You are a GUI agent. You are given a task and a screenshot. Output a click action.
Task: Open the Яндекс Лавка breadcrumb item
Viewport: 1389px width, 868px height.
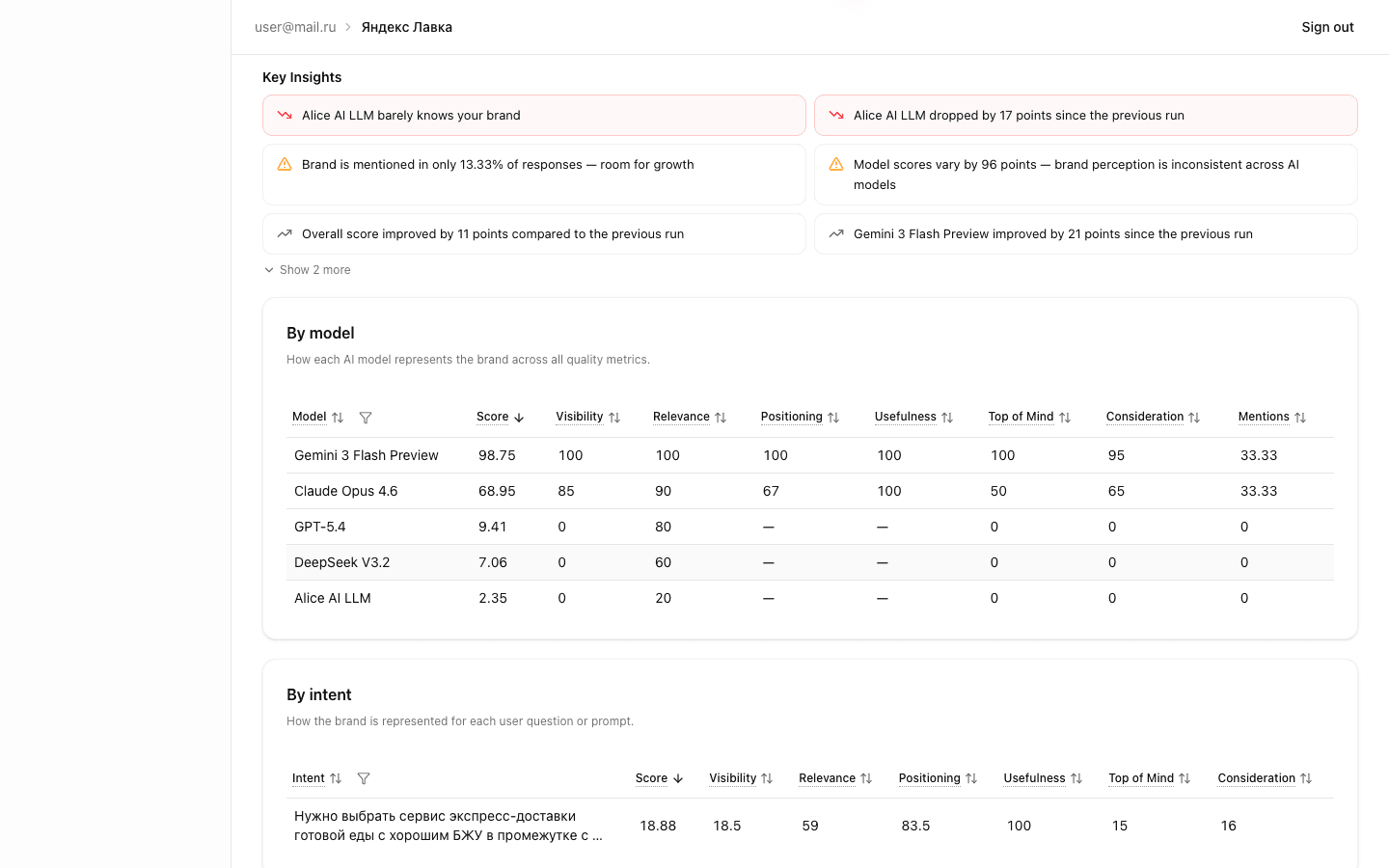[x=406, y=27]
